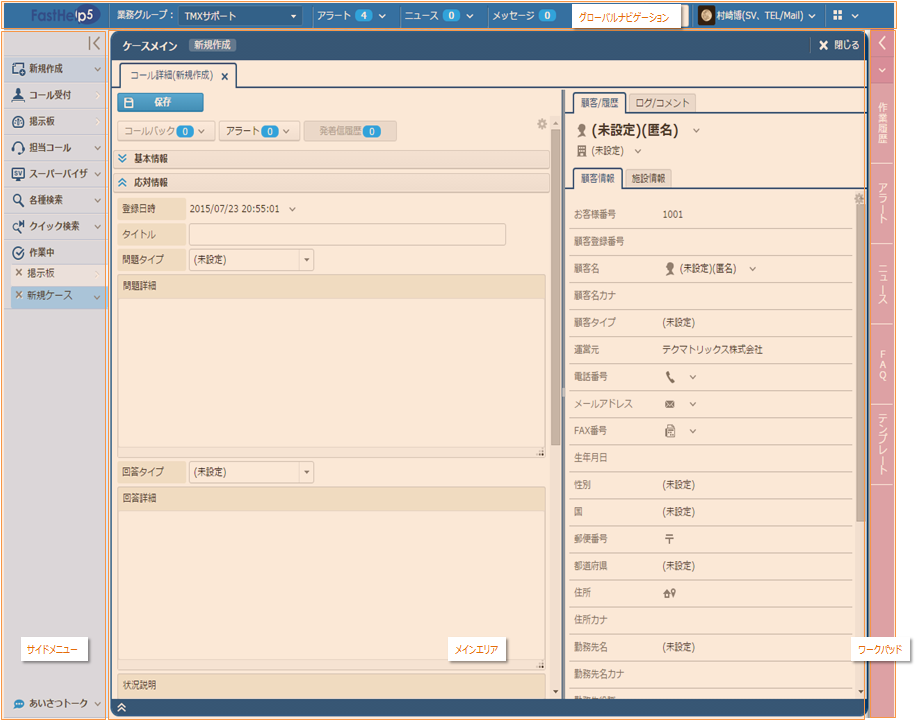Click the 保存 button
Viewport: 917px width, 721px height.
[x=160, y=102]
